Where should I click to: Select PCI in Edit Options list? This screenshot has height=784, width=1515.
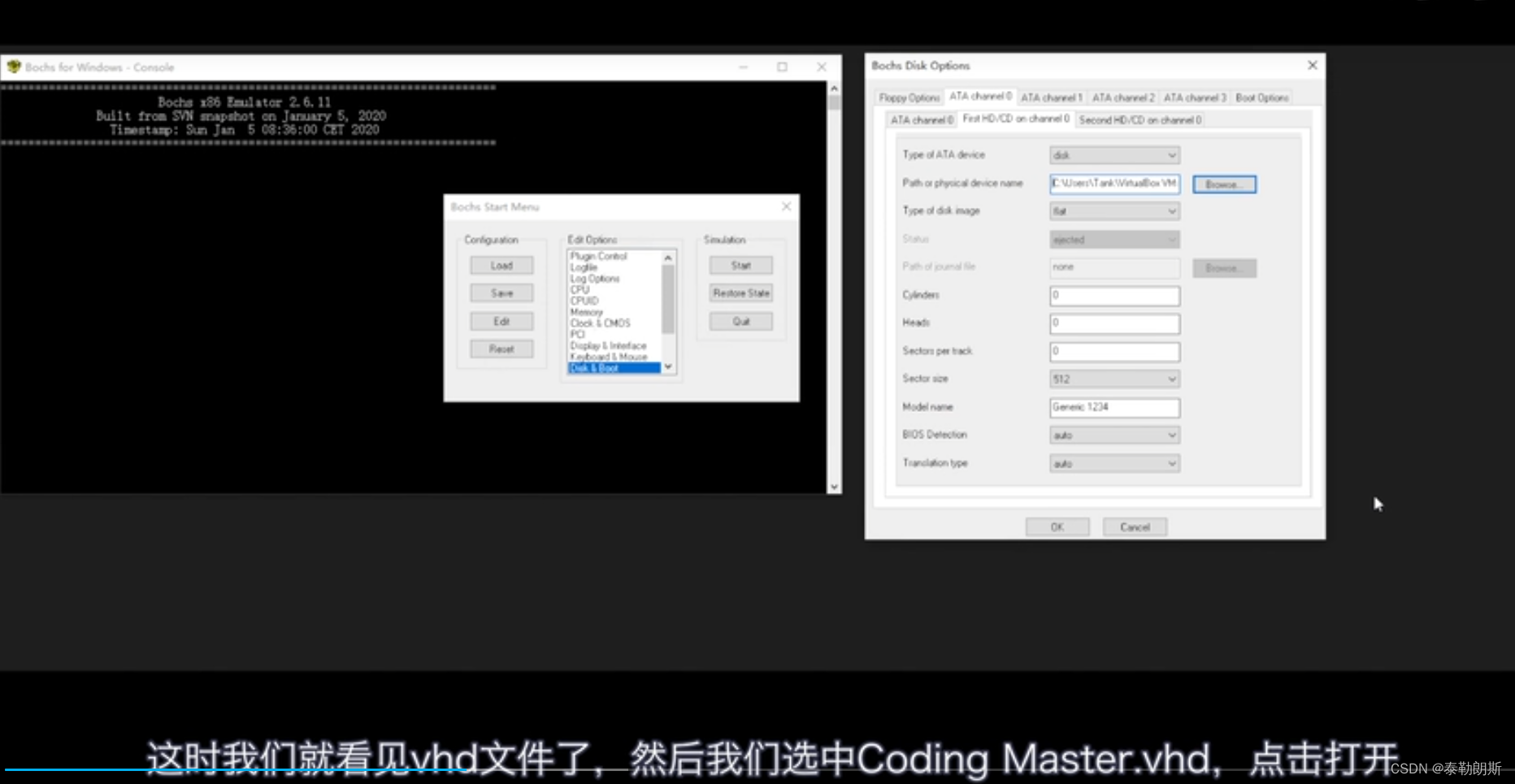click(577, 335)
